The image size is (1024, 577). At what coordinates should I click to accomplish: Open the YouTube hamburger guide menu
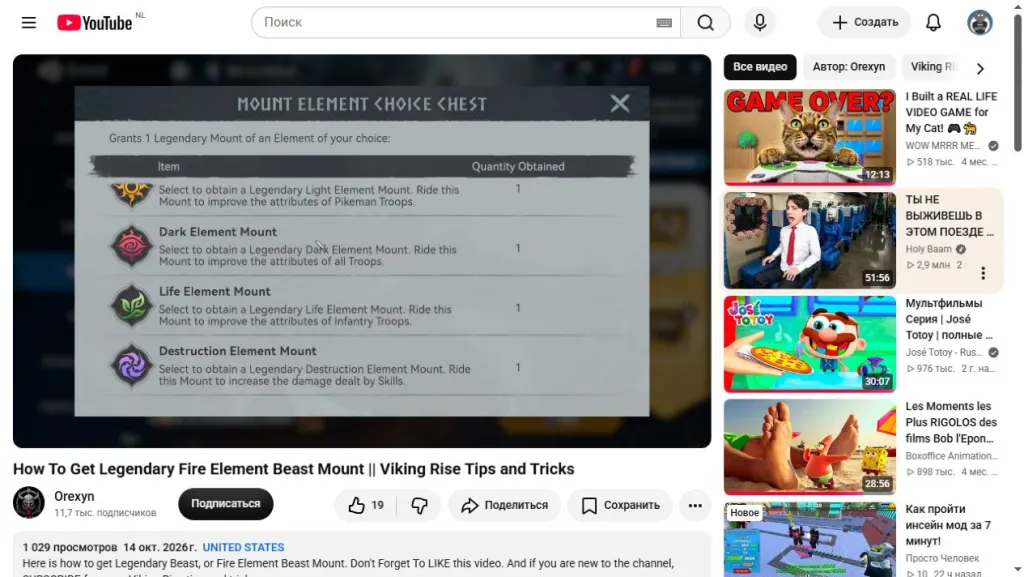pyautogui.click(x=29, y=23)
